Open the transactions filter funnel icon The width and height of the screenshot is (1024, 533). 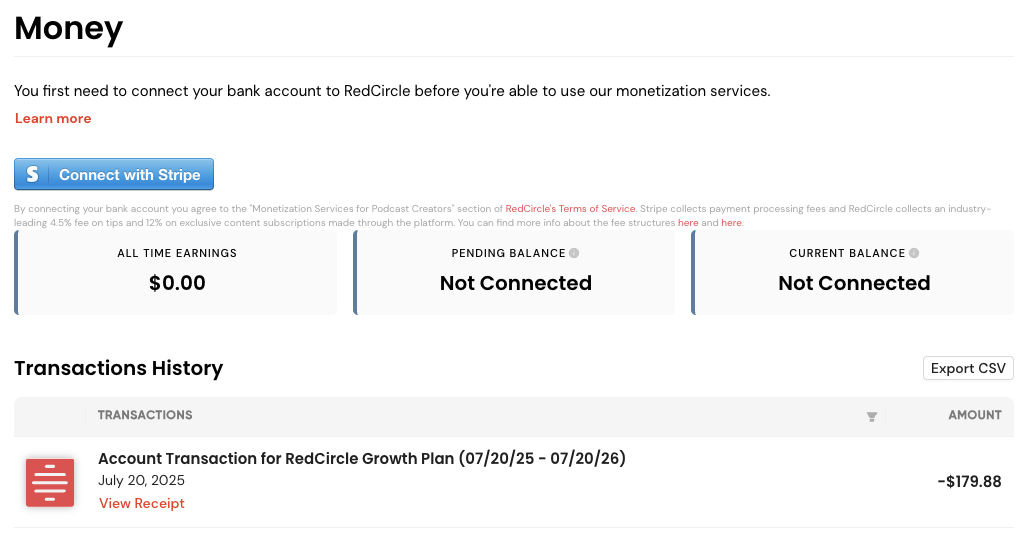click(872, 416)
